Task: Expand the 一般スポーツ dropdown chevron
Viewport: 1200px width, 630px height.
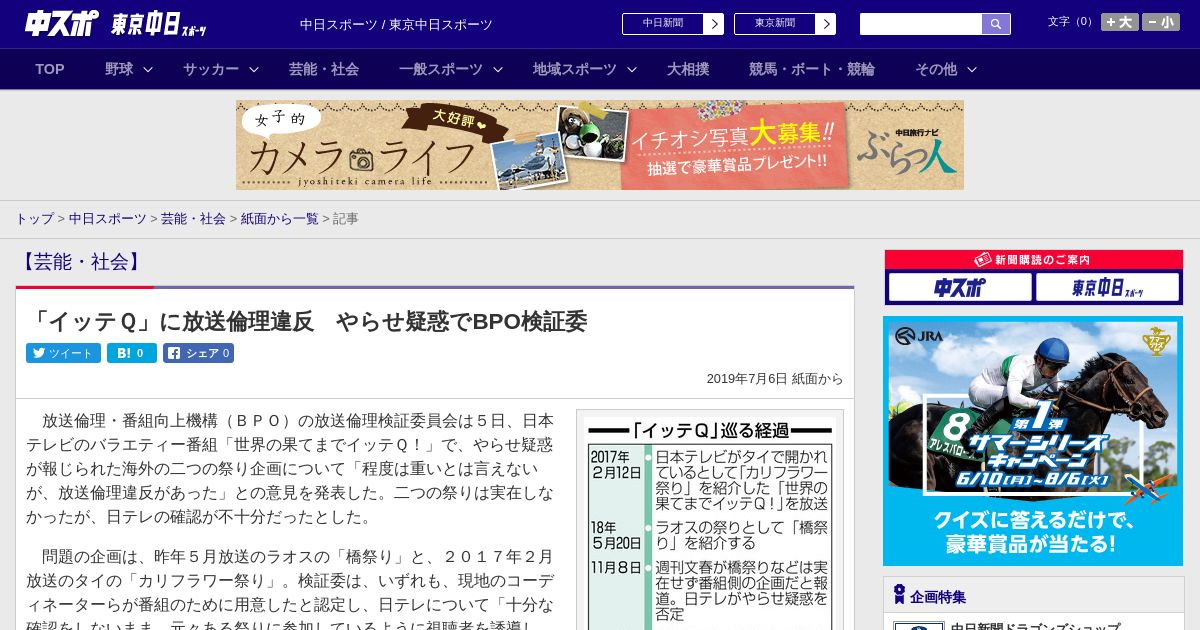Action: [498, 70]
